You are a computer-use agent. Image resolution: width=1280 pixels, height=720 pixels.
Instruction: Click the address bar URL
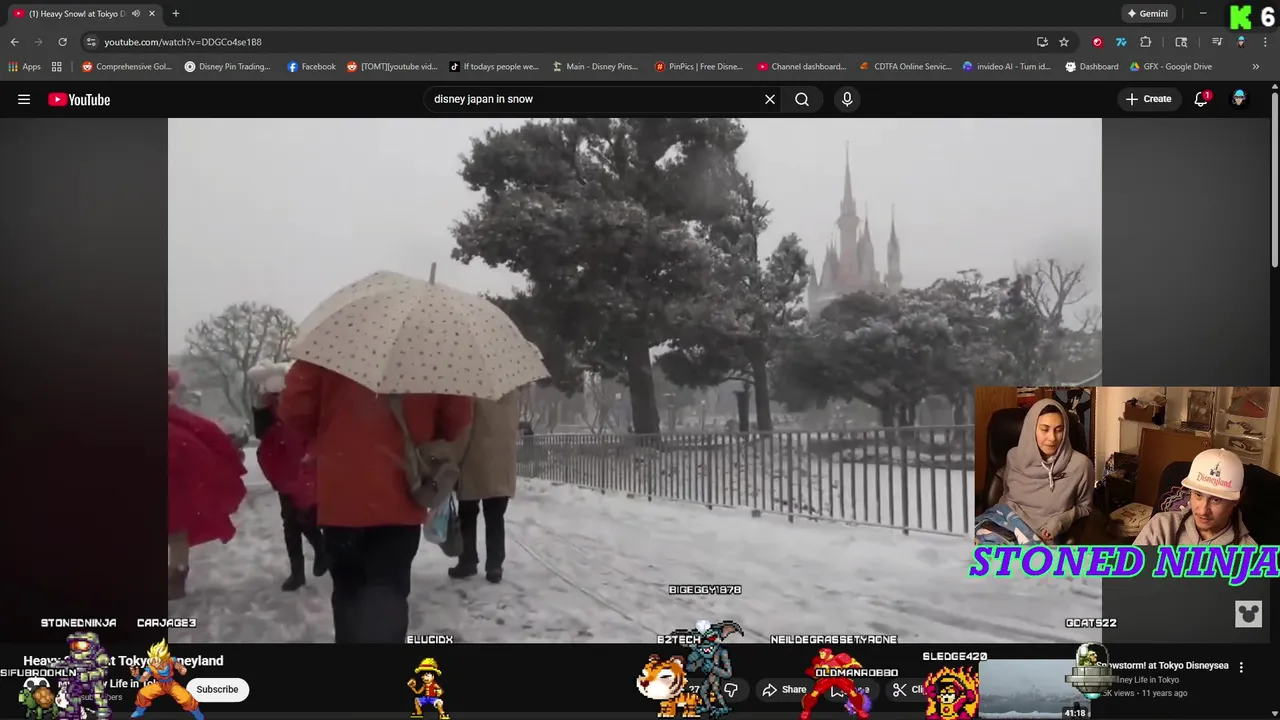pos(183,42)
